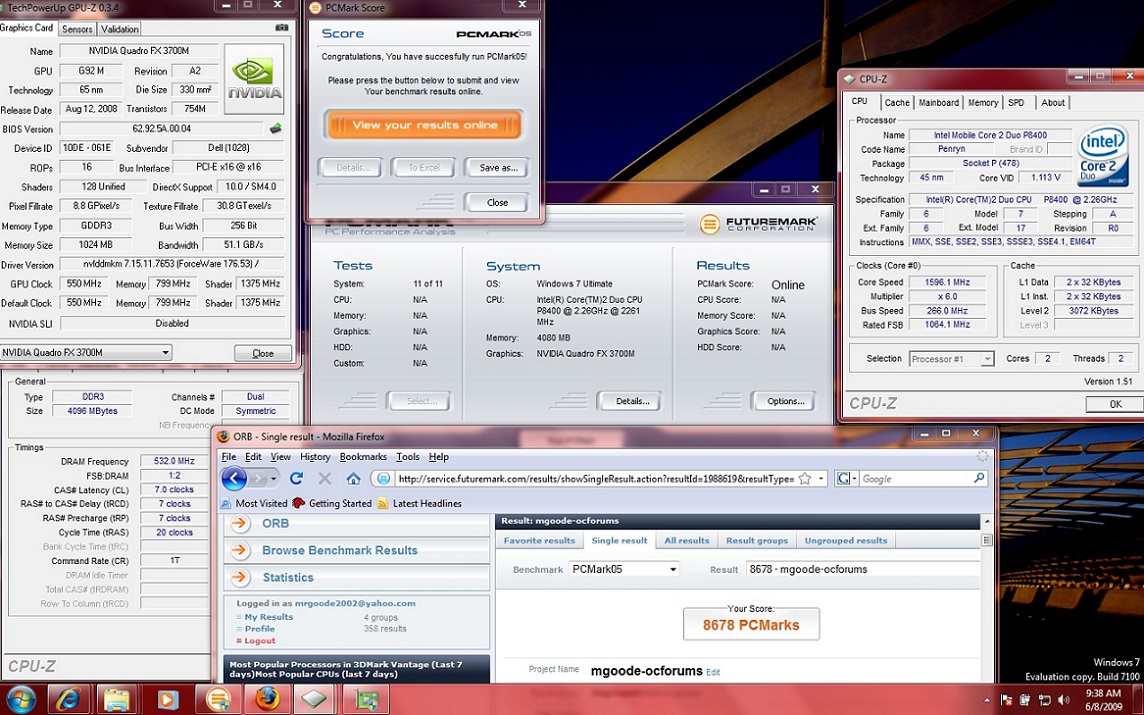Screen dimensions: 1144x715
Task: Switch to GPU-Z Sensors tab
Action: (x=77, y=29)
